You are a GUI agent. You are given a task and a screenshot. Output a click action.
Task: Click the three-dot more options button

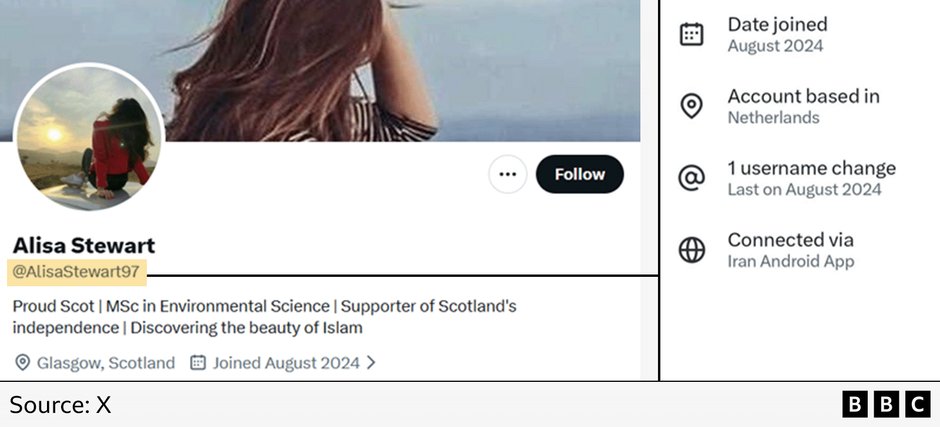pos(507,174)
